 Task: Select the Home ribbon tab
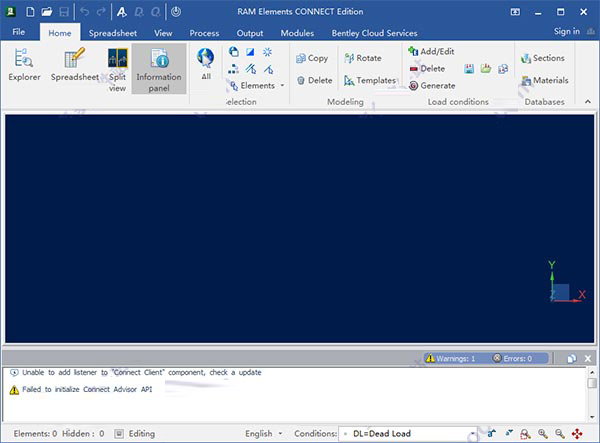pyautogui.click(x=60, y=33)
